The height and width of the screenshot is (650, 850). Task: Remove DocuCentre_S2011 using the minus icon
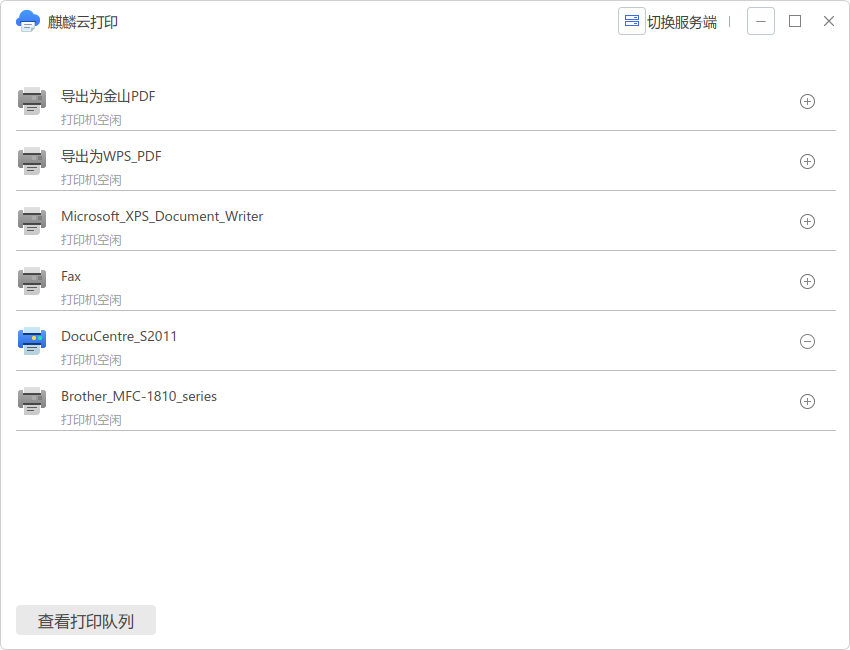click(x=807, y=342)
